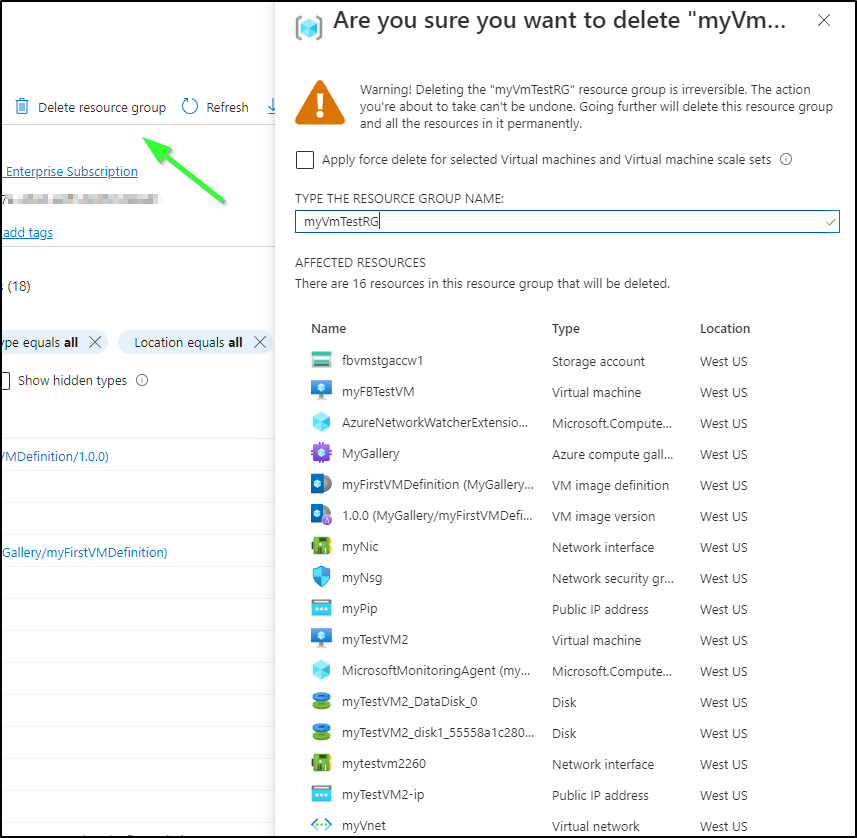
Task: Click the Delete resource group button
Action: 91,107
